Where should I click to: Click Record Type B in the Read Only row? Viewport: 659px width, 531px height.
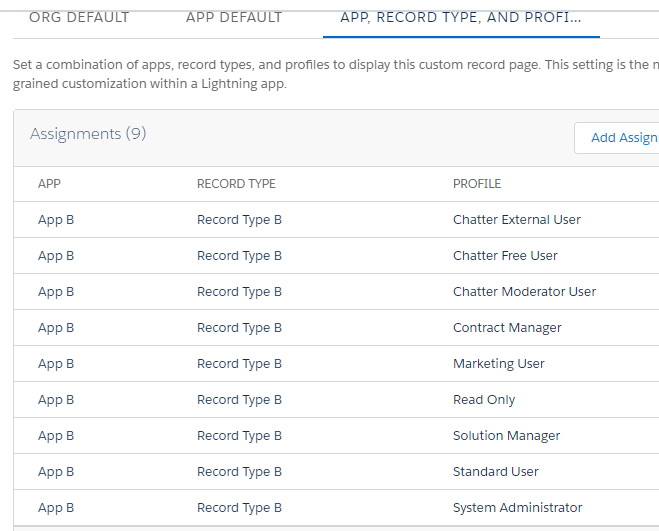pos(239,400)
